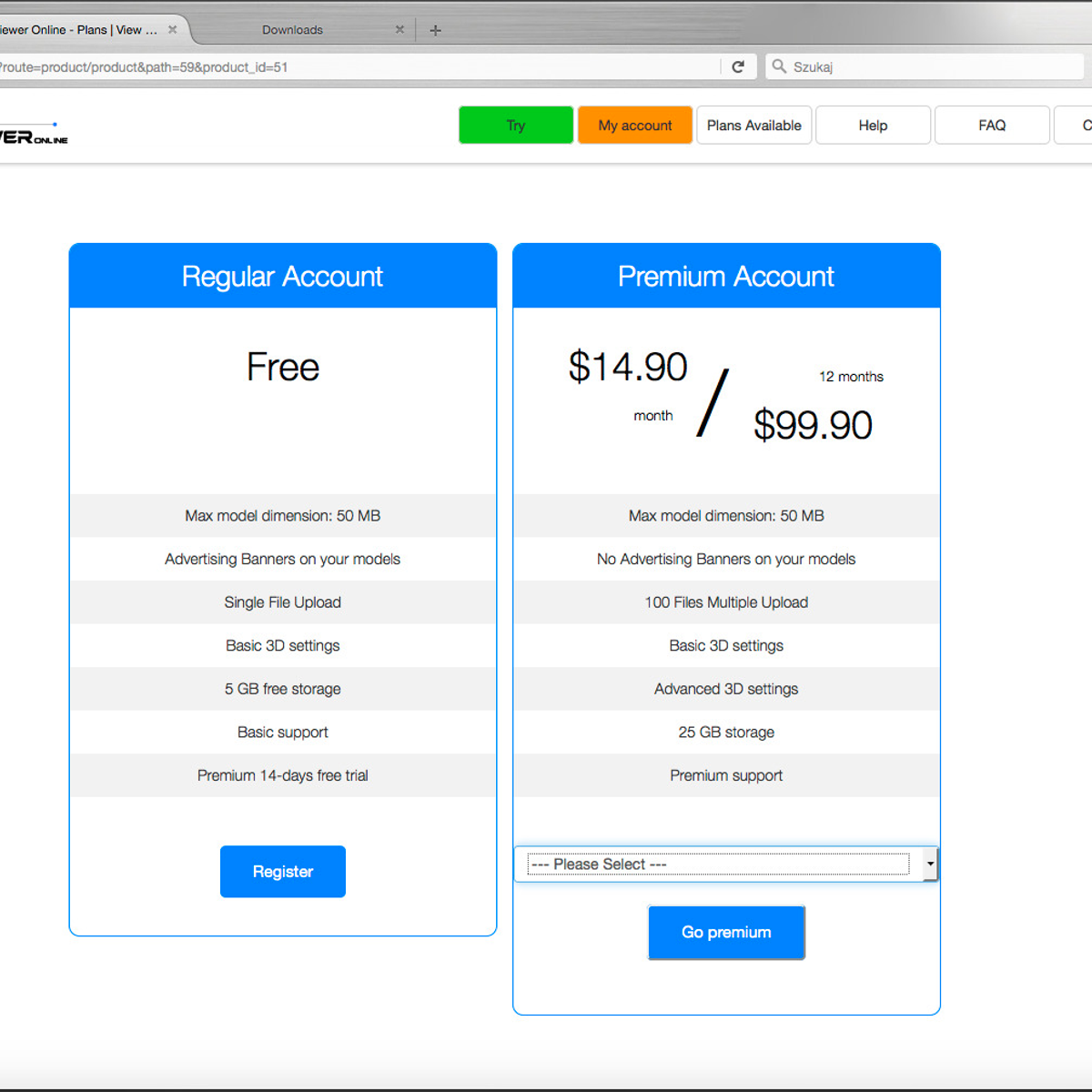Close the Downloads browser tab
Viewport: 1092px width, 1092px height.
coord(399,30)
